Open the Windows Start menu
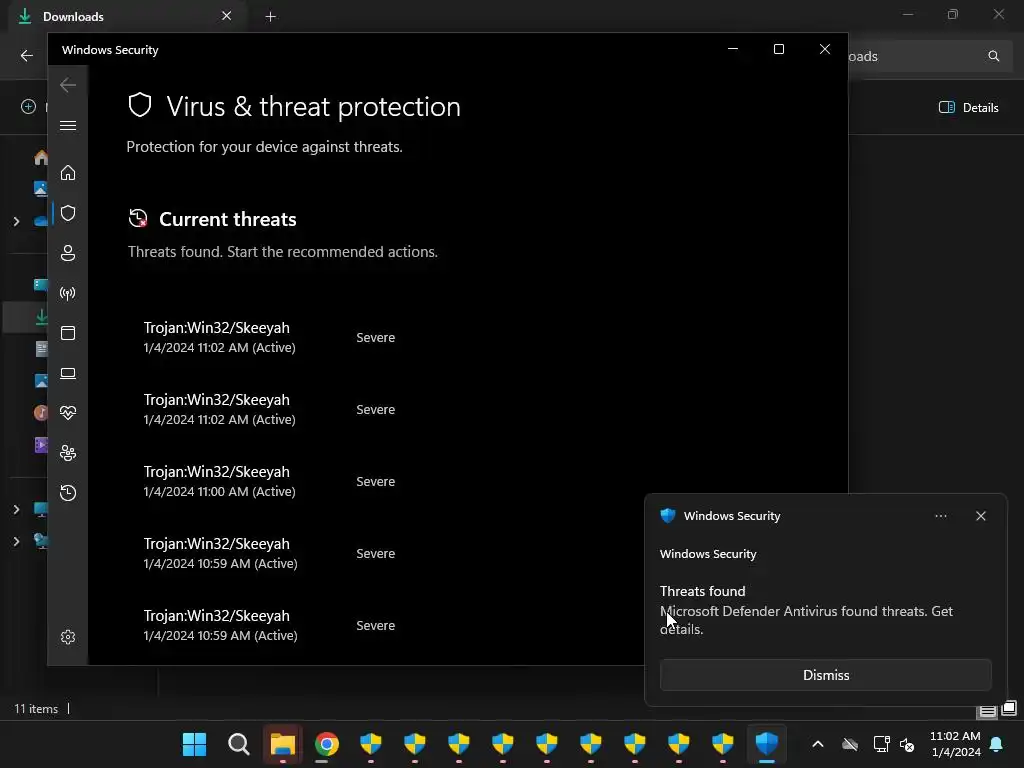 pyautogui.click(x=195, y=744)
